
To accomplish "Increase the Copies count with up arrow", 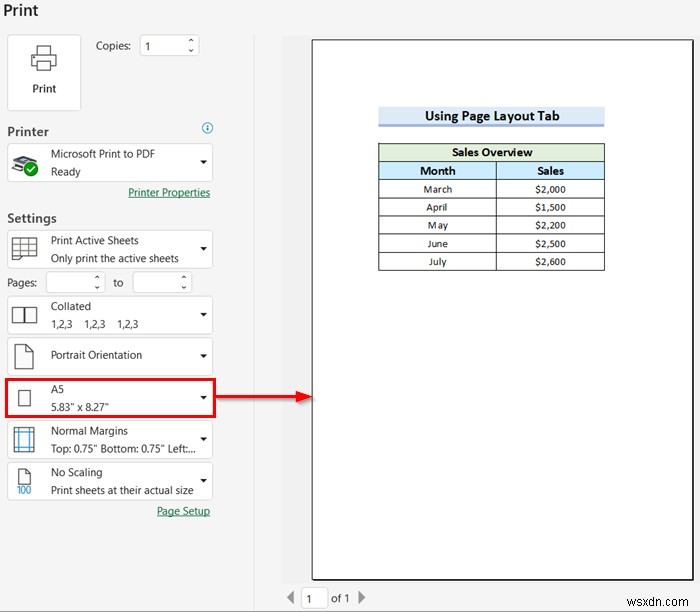I will (191, 40).
